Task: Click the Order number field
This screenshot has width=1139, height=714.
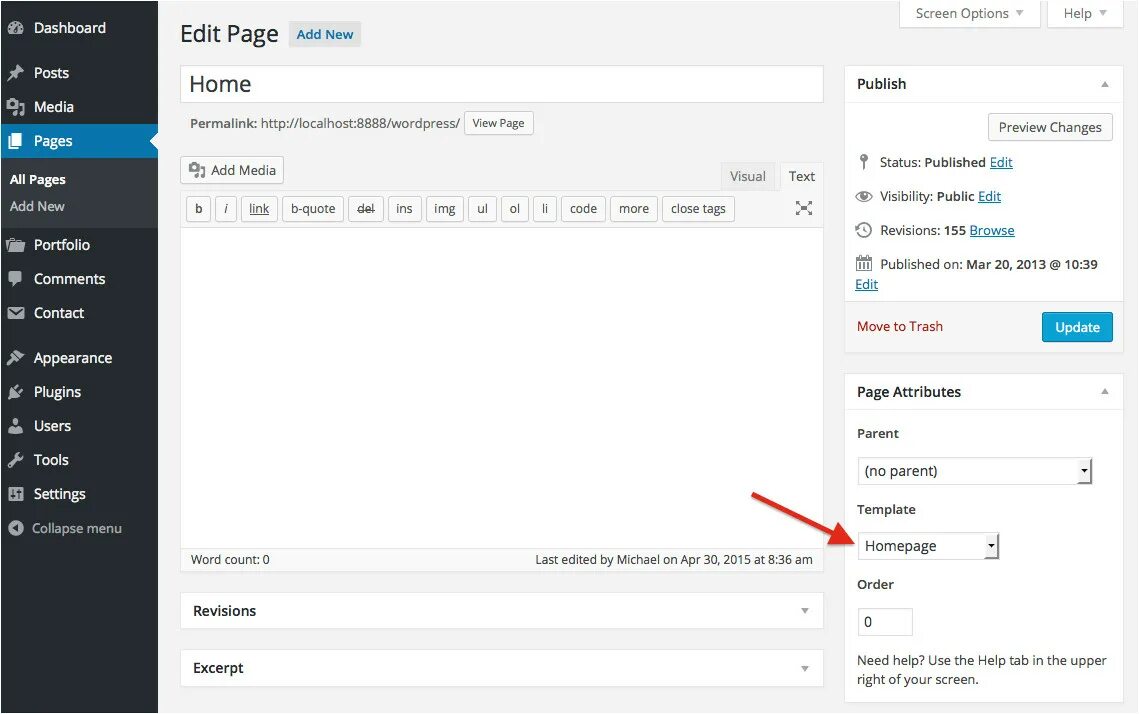Action: (x=885, y=622)
